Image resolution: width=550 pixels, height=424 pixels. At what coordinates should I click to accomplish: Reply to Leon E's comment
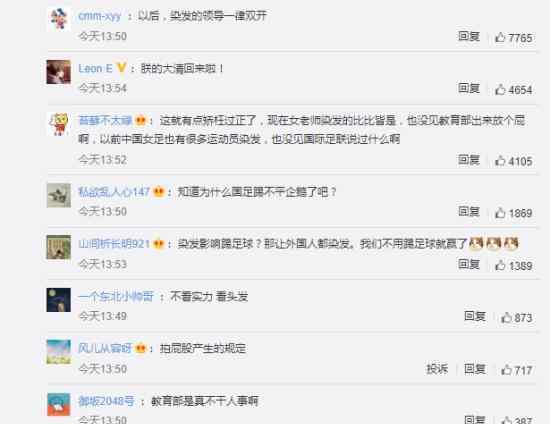pyautogui.click(x=469, y=88)
